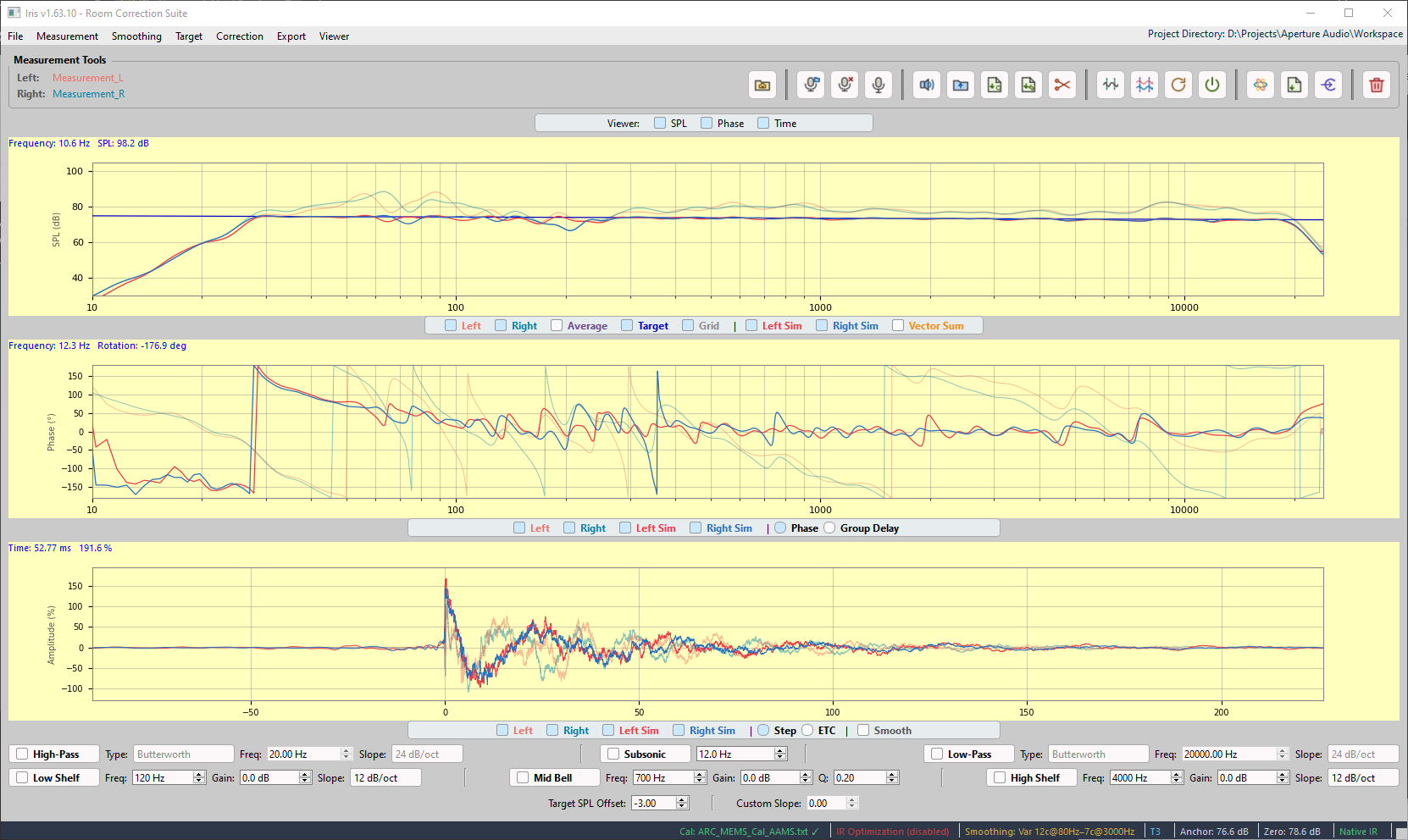Click the import file icon left of scissors

1028,85
